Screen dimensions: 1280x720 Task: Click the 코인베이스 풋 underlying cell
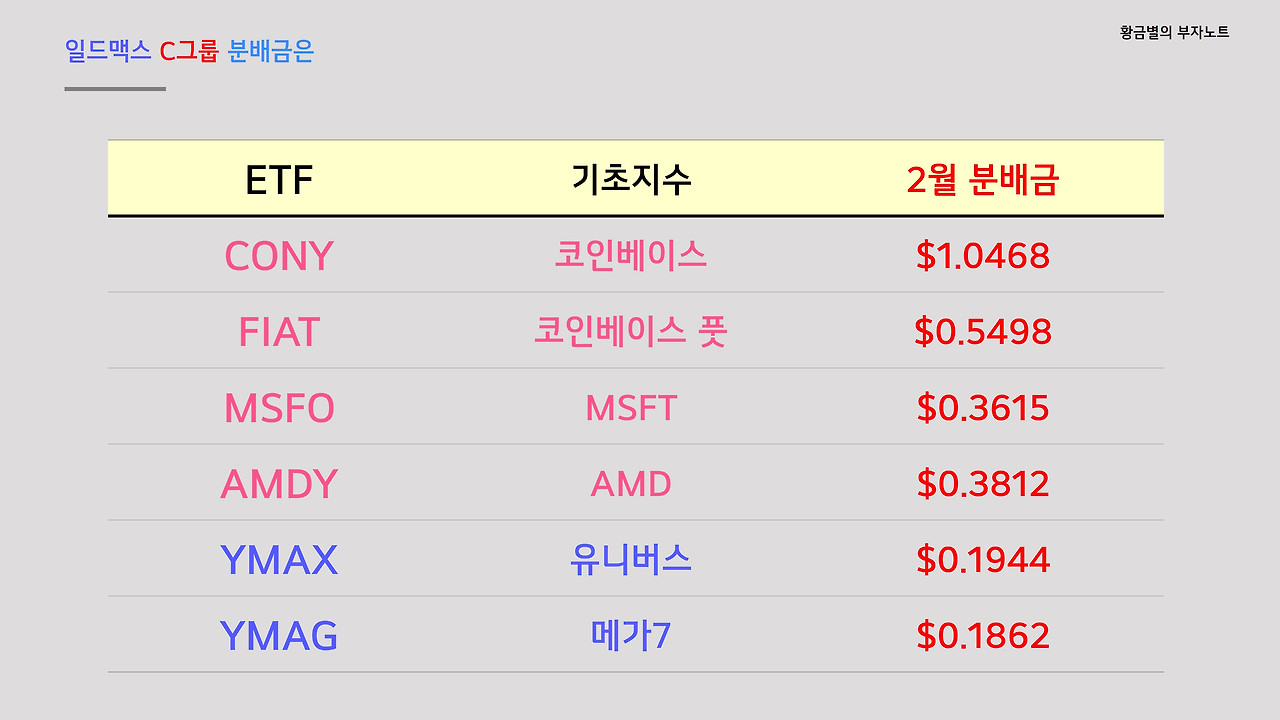coord(630,331)
